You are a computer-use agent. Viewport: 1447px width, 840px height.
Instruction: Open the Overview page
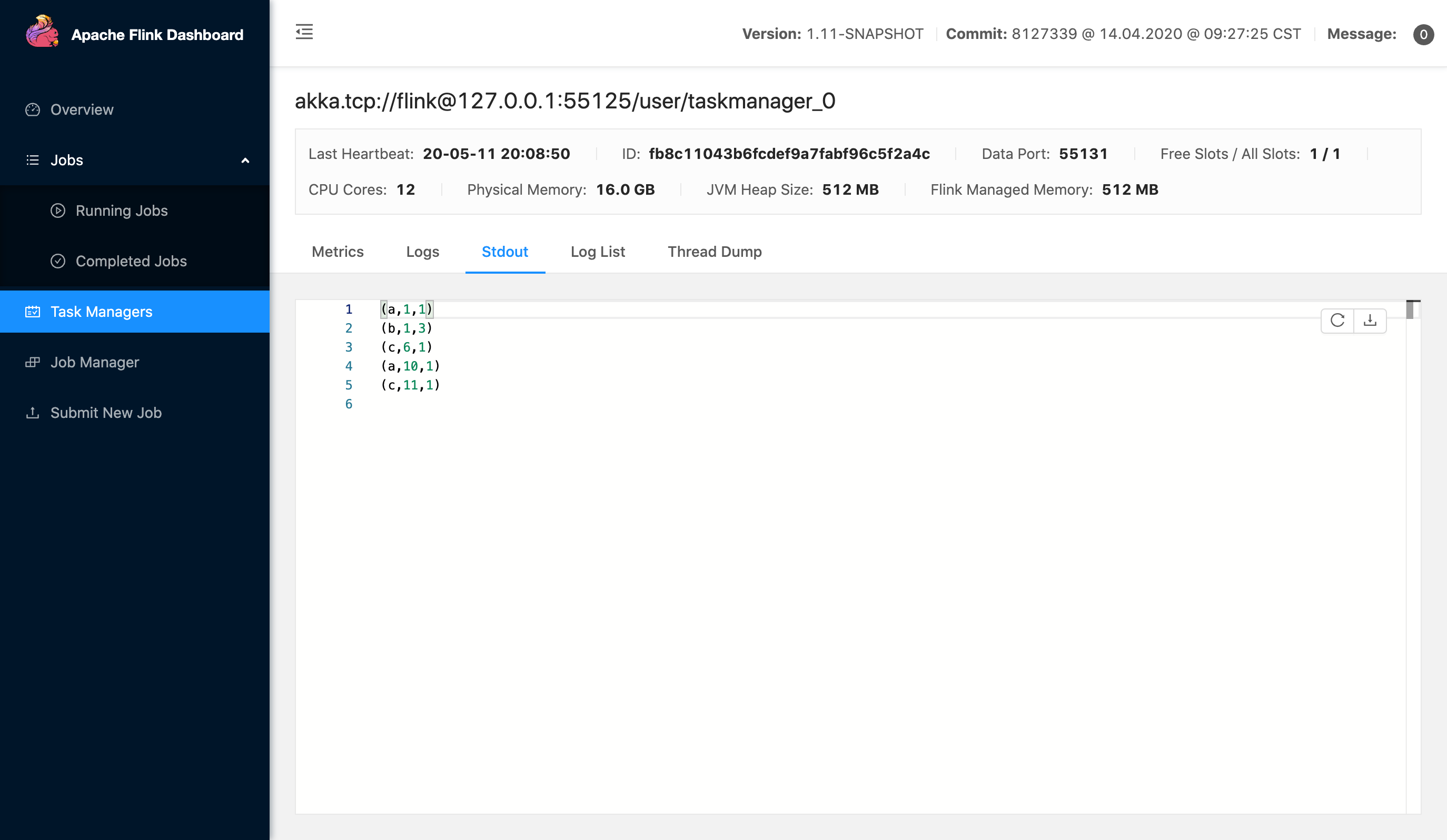point(134,109)
